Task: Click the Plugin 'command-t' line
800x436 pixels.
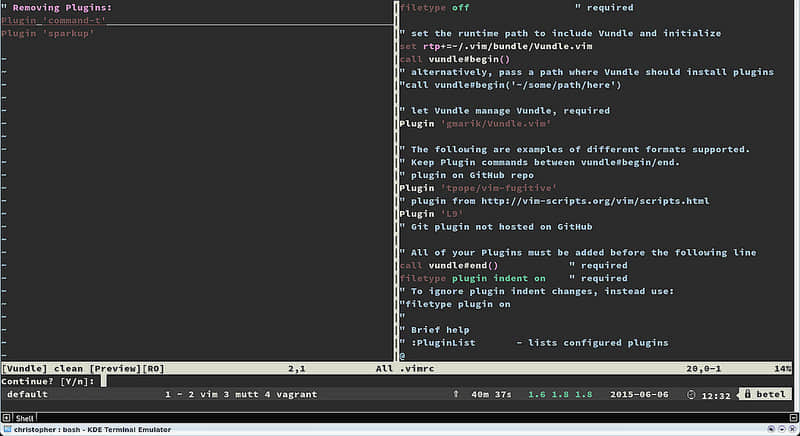Action: (53, 20)
